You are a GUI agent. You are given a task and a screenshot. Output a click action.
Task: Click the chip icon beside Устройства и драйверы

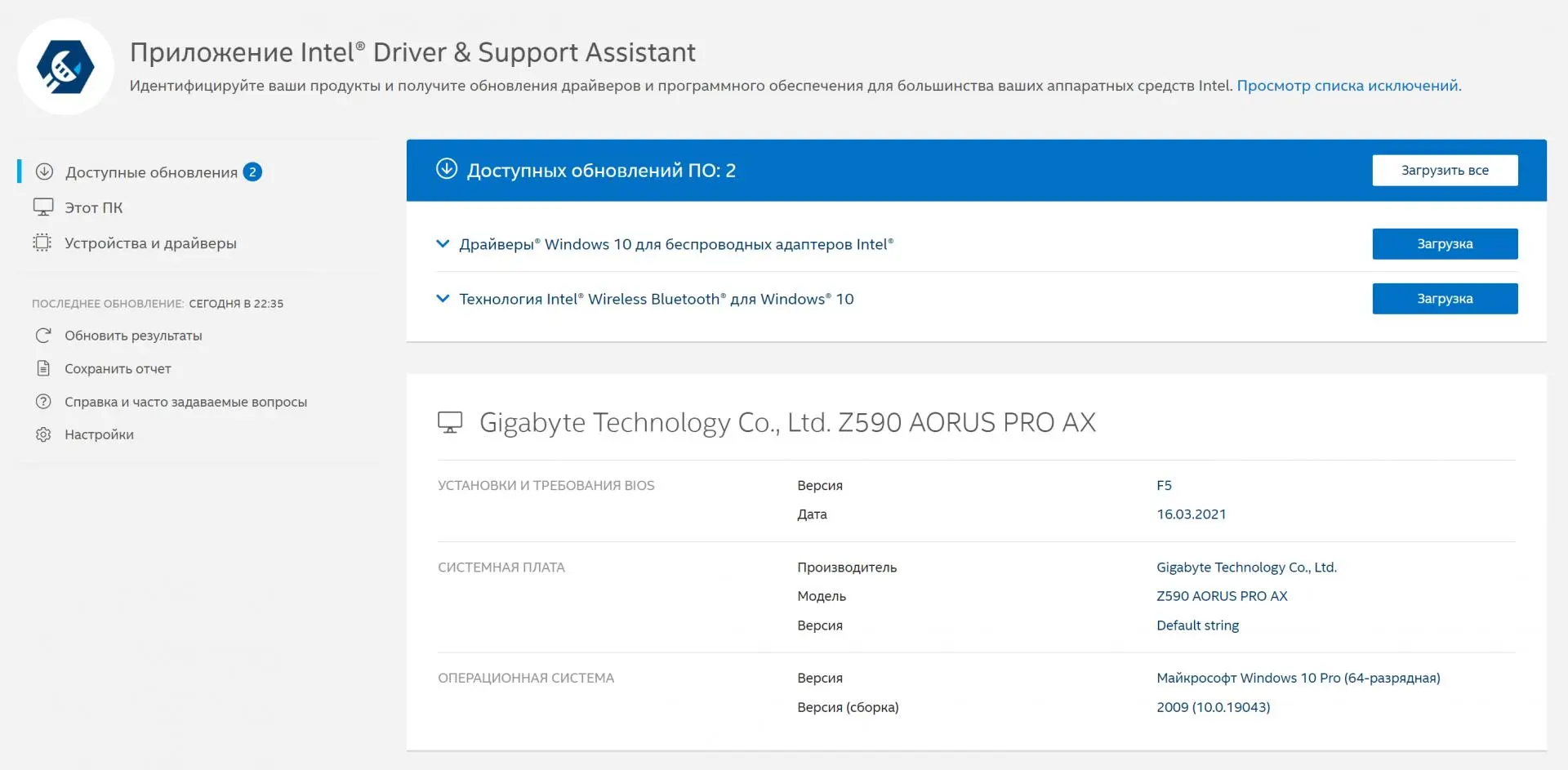pyautogui.click(x=42, y=243)
